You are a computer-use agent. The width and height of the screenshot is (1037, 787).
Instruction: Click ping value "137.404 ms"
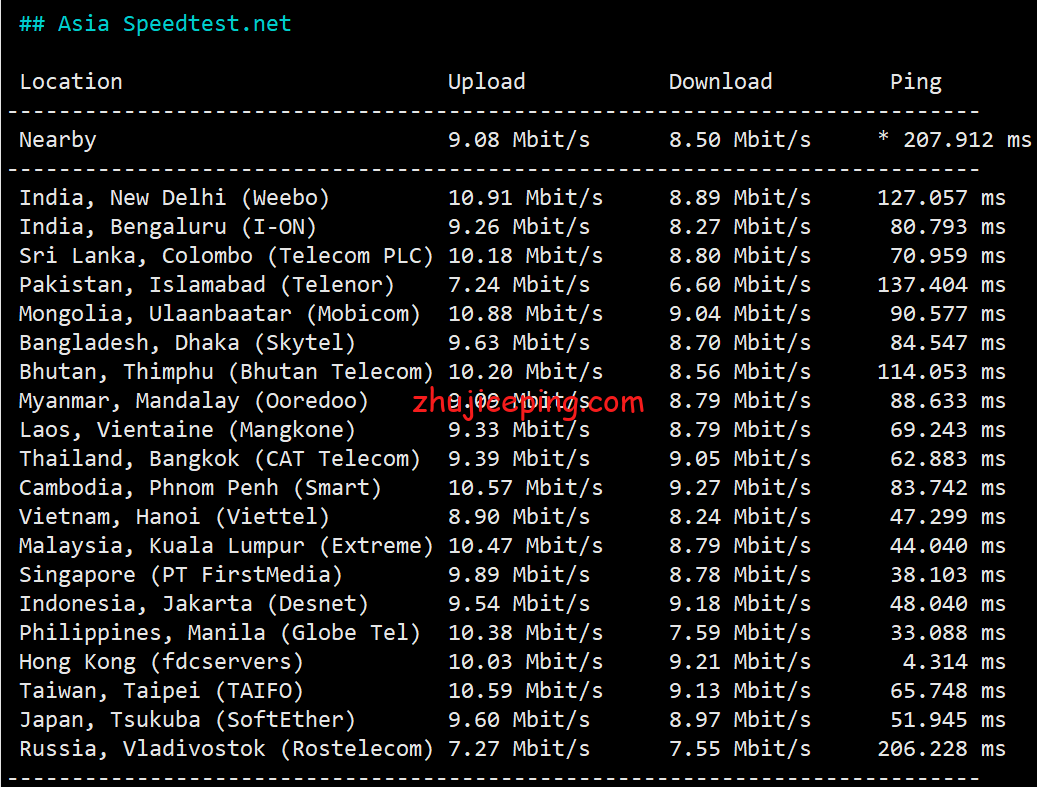click(941, 285)
